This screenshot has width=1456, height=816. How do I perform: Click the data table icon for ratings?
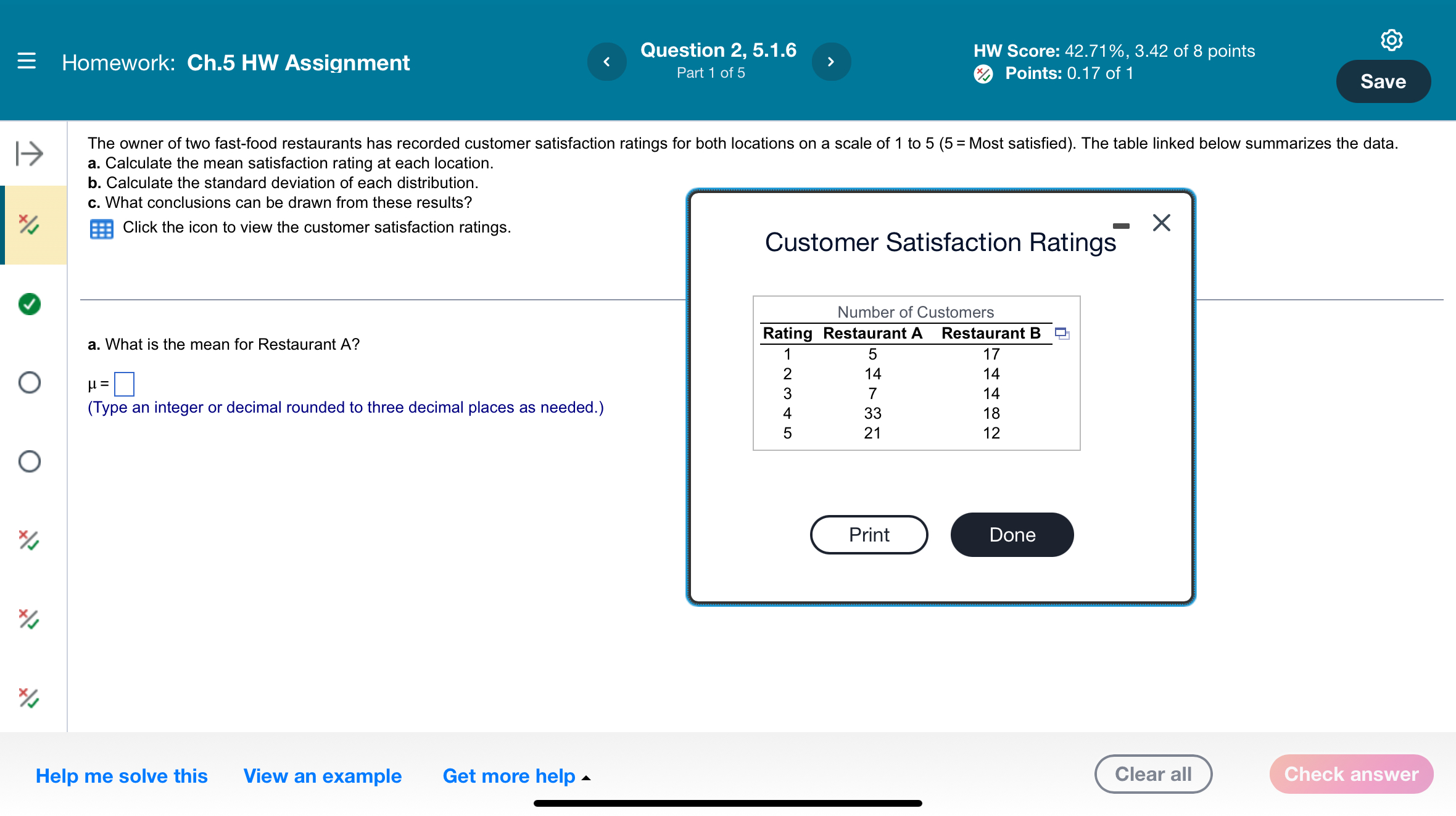click(x=101, y=229)
